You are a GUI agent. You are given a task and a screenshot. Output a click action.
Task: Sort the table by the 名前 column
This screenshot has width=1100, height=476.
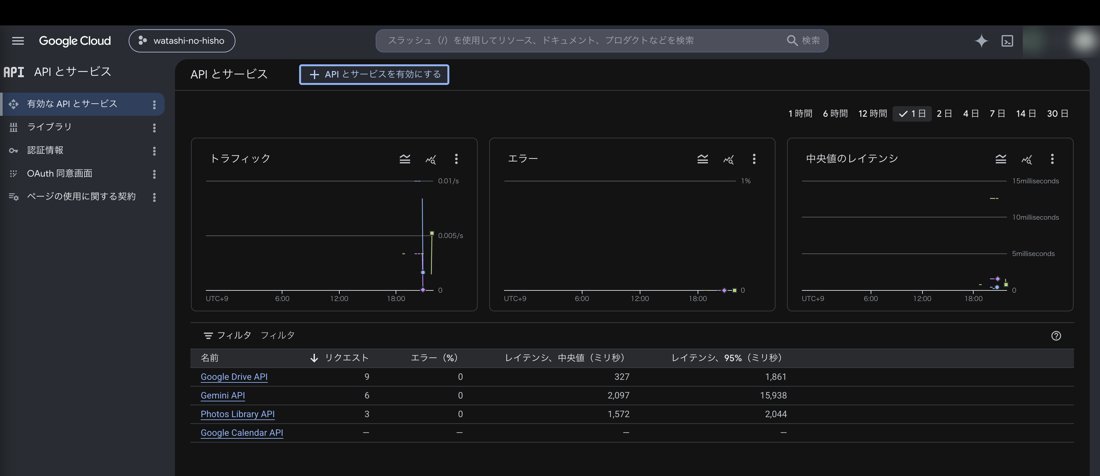point(209,358)
